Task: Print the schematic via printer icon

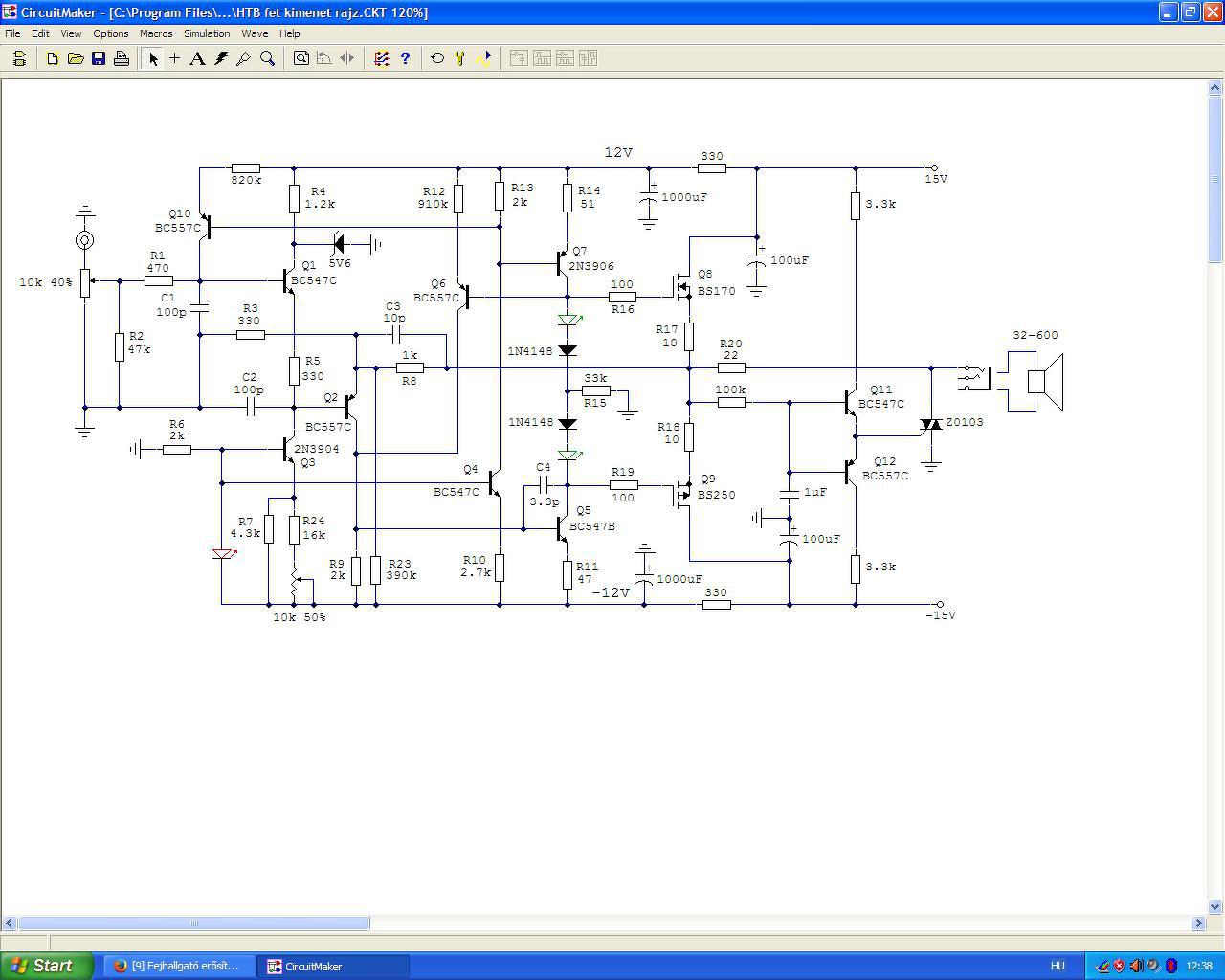Action: point(122,58)
